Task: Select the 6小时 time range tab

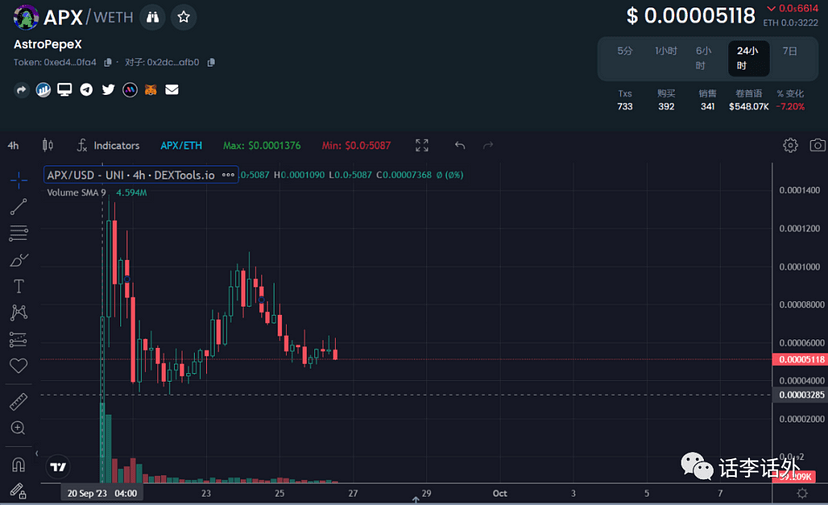Action: 703,58
